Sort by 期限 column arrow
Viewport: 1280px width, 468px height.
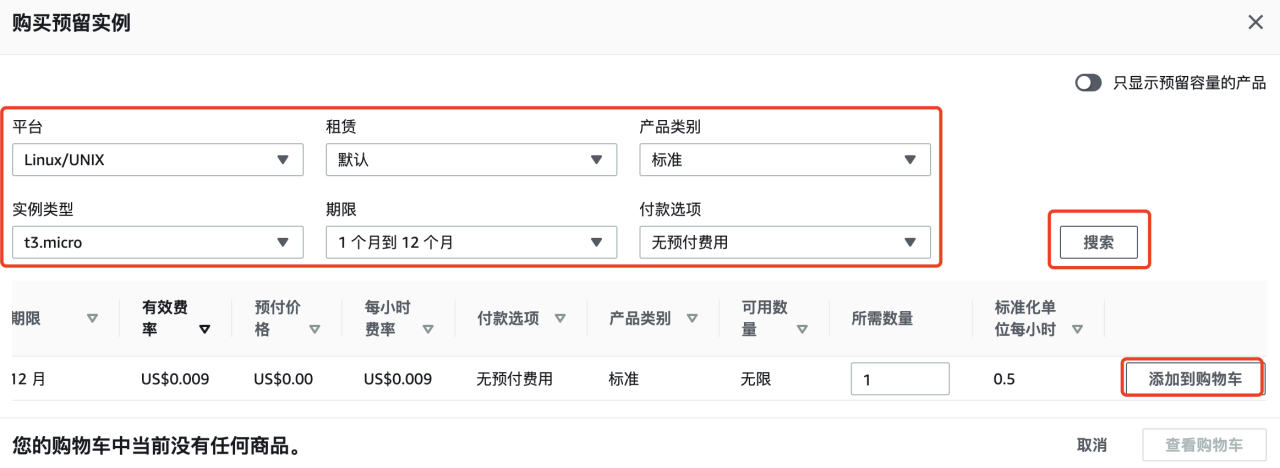[93, 319]
